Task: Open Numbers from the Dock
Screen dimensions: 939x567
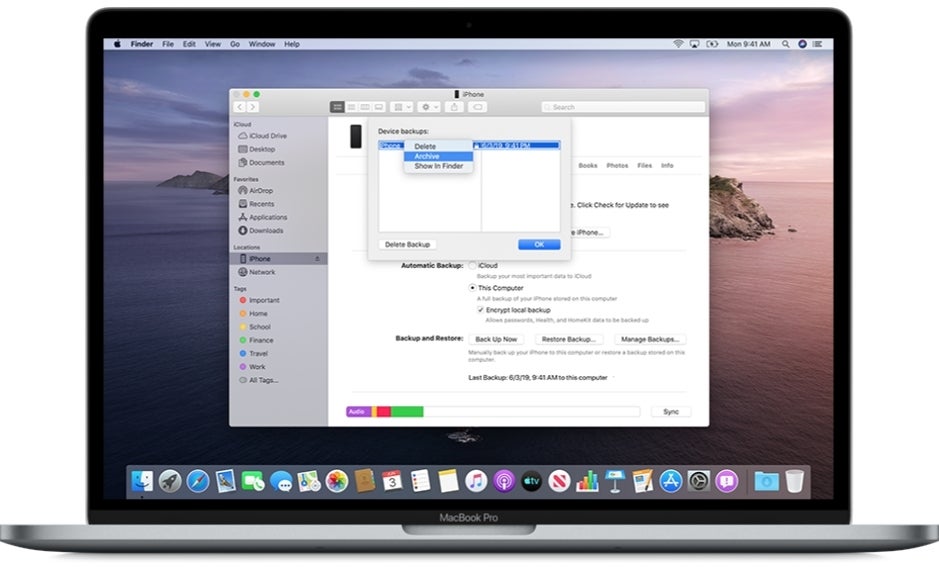Action: click(587, 481)
